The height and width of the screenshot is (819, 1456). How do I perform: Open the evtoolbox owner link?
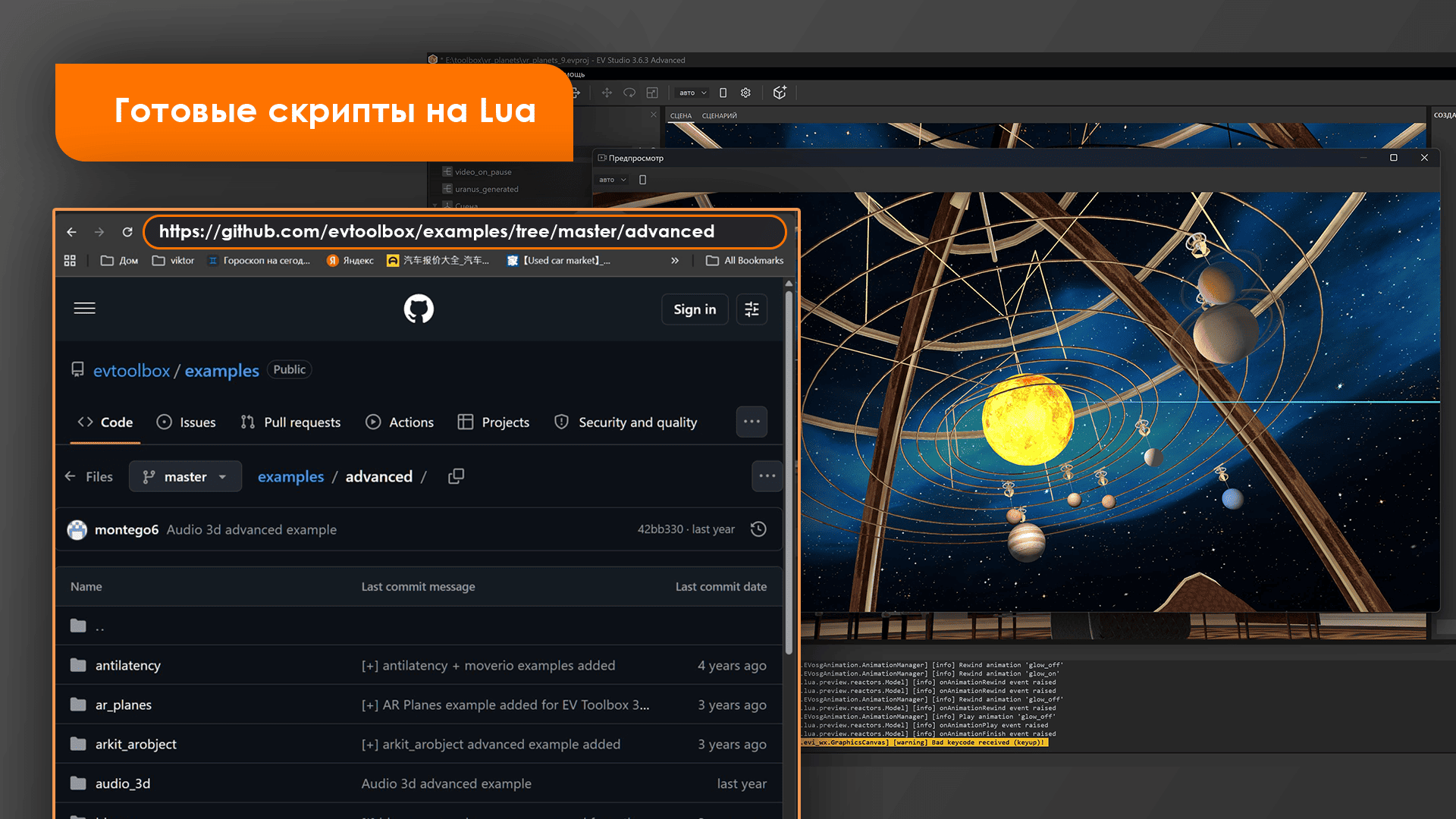click(131, 370)
